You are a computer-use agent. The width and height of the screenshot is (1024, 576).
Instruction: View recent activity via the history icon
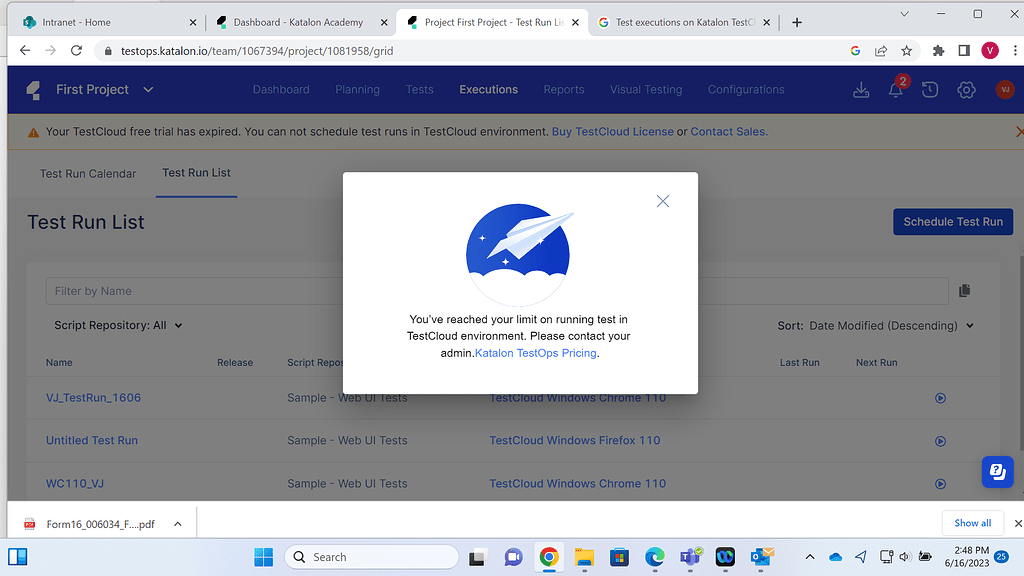coord(930,89)
